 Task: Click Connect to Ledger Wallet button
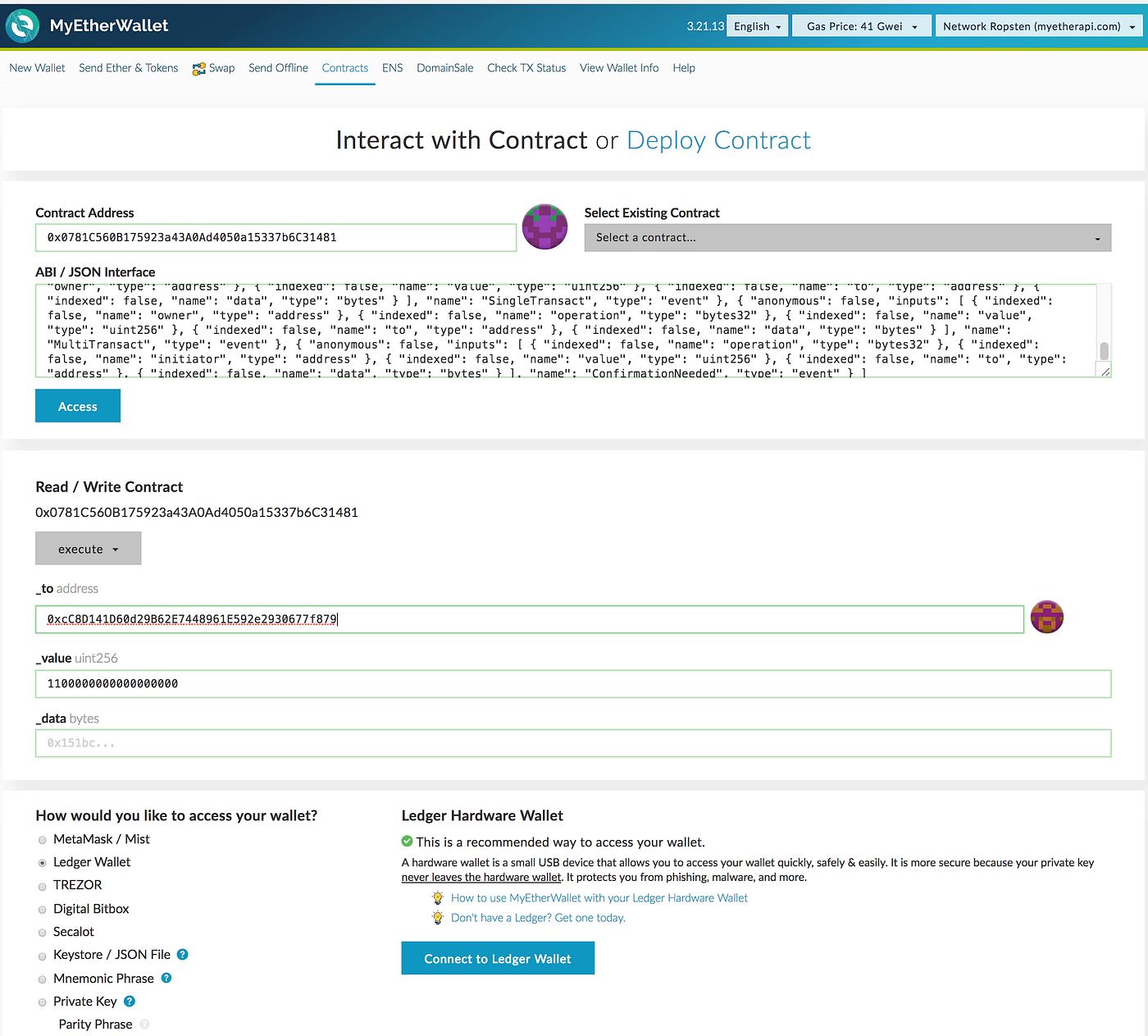(498, 958)
